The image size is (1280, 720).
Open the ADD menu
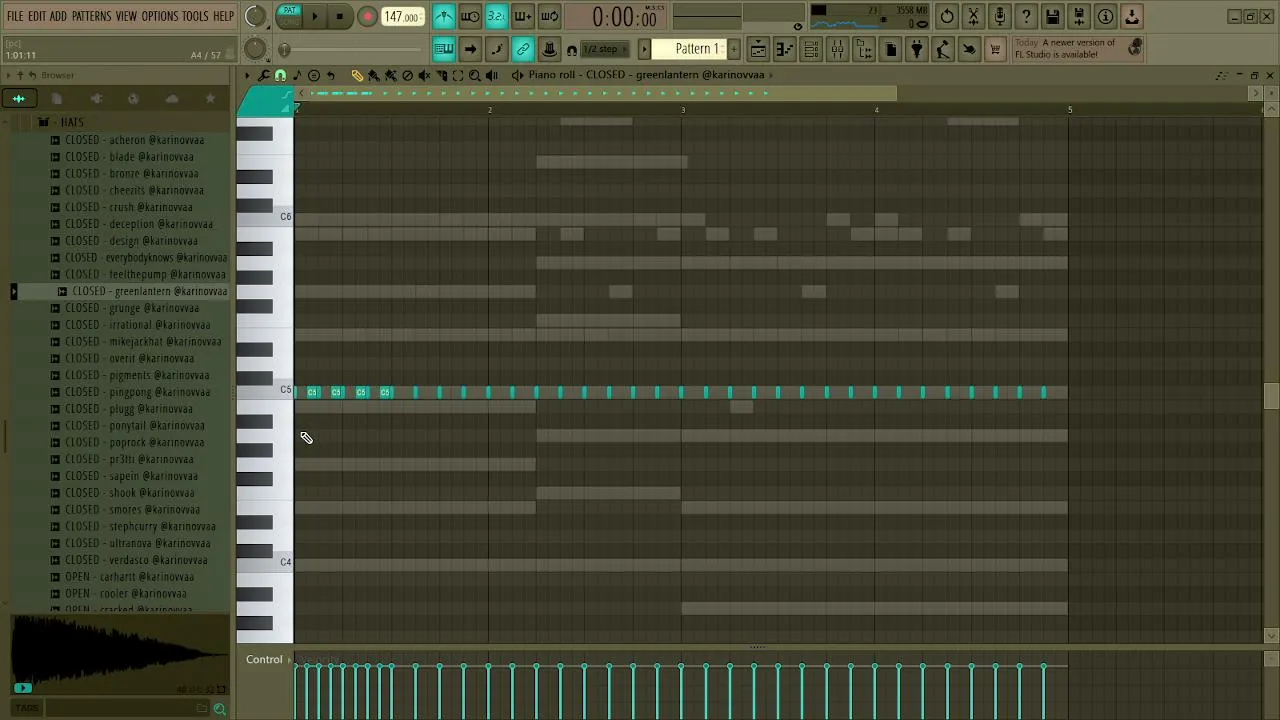[x=58, y=16]
